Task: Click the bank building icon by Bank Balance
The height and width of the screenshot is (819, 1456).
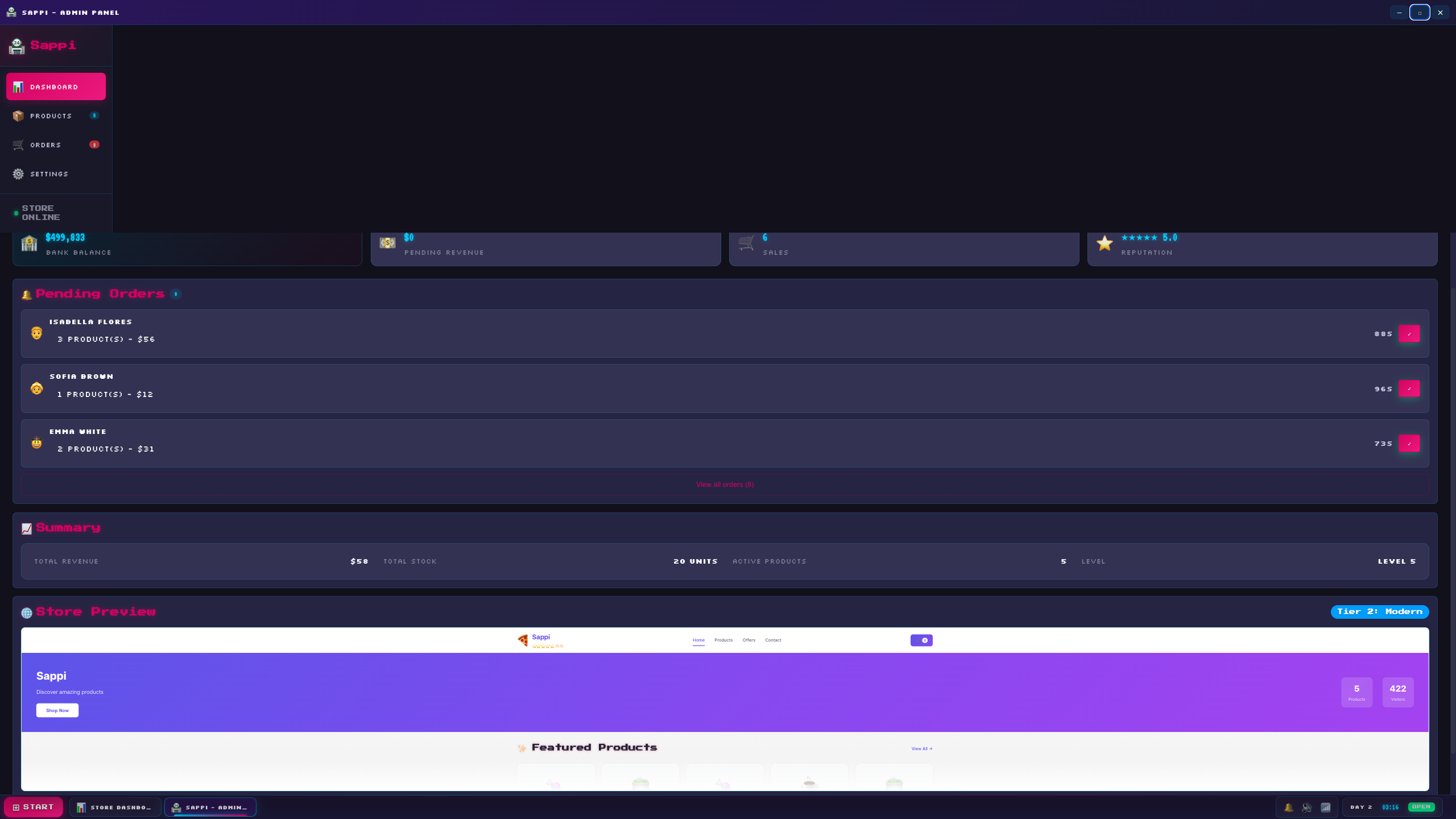Action: coord(29,243)
